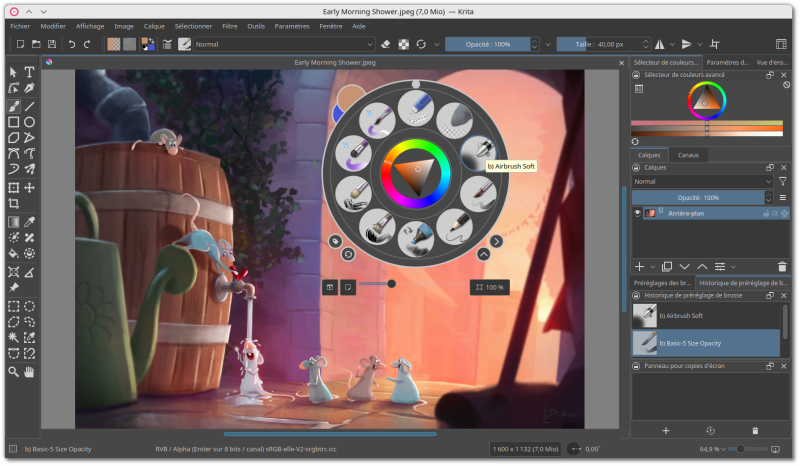Select the Rectangle tool

pyautogui.click(x=14, y=122)
